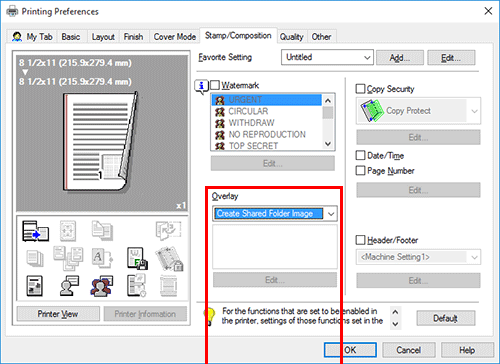The width and height of the screenshot is (500, 364).
Task: Go to the Quality tab
Action: [292, 37]
